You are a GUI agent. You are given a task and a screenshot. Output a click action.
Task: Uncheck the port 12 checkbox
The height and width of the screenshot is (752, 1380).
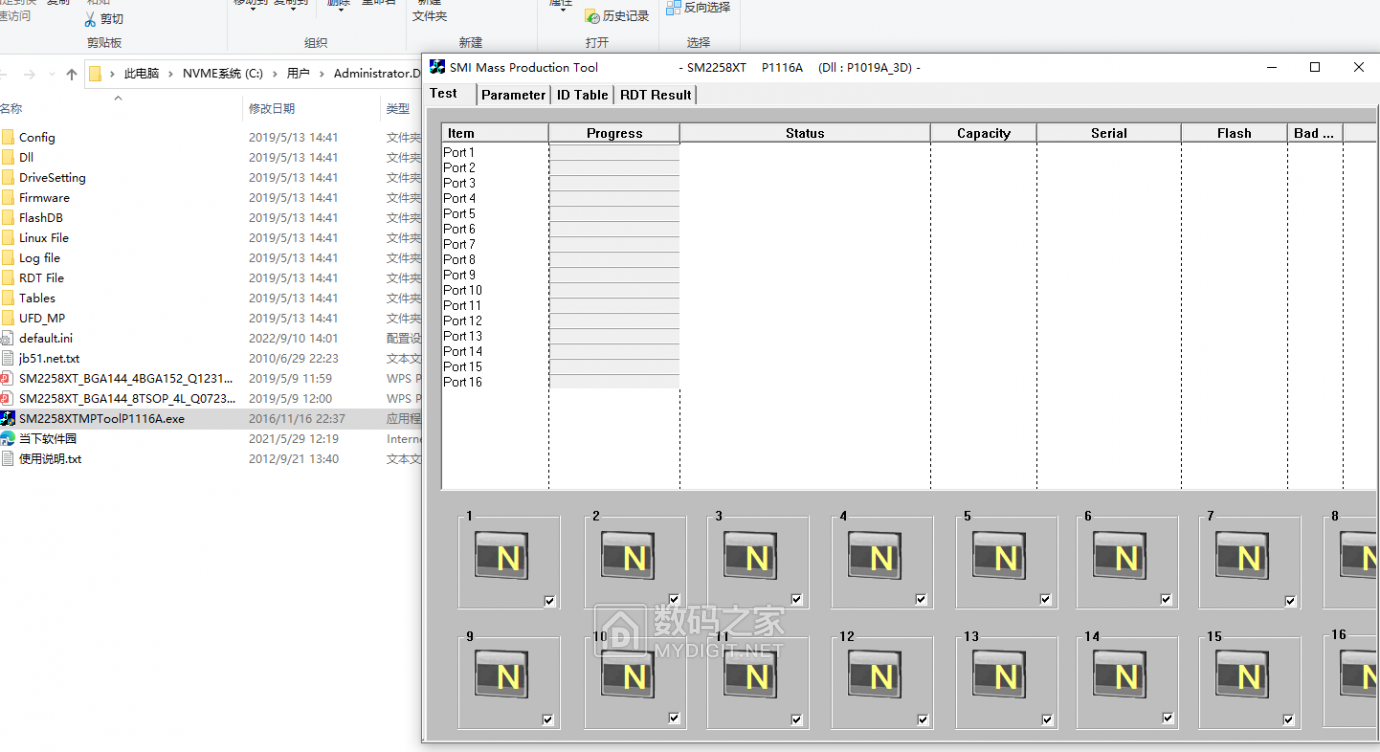click(922, 719)
